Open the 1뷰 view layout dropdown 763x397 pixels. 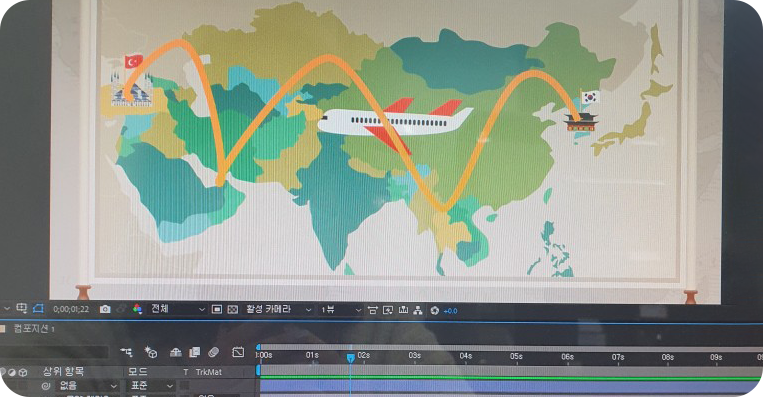(340, 310)
